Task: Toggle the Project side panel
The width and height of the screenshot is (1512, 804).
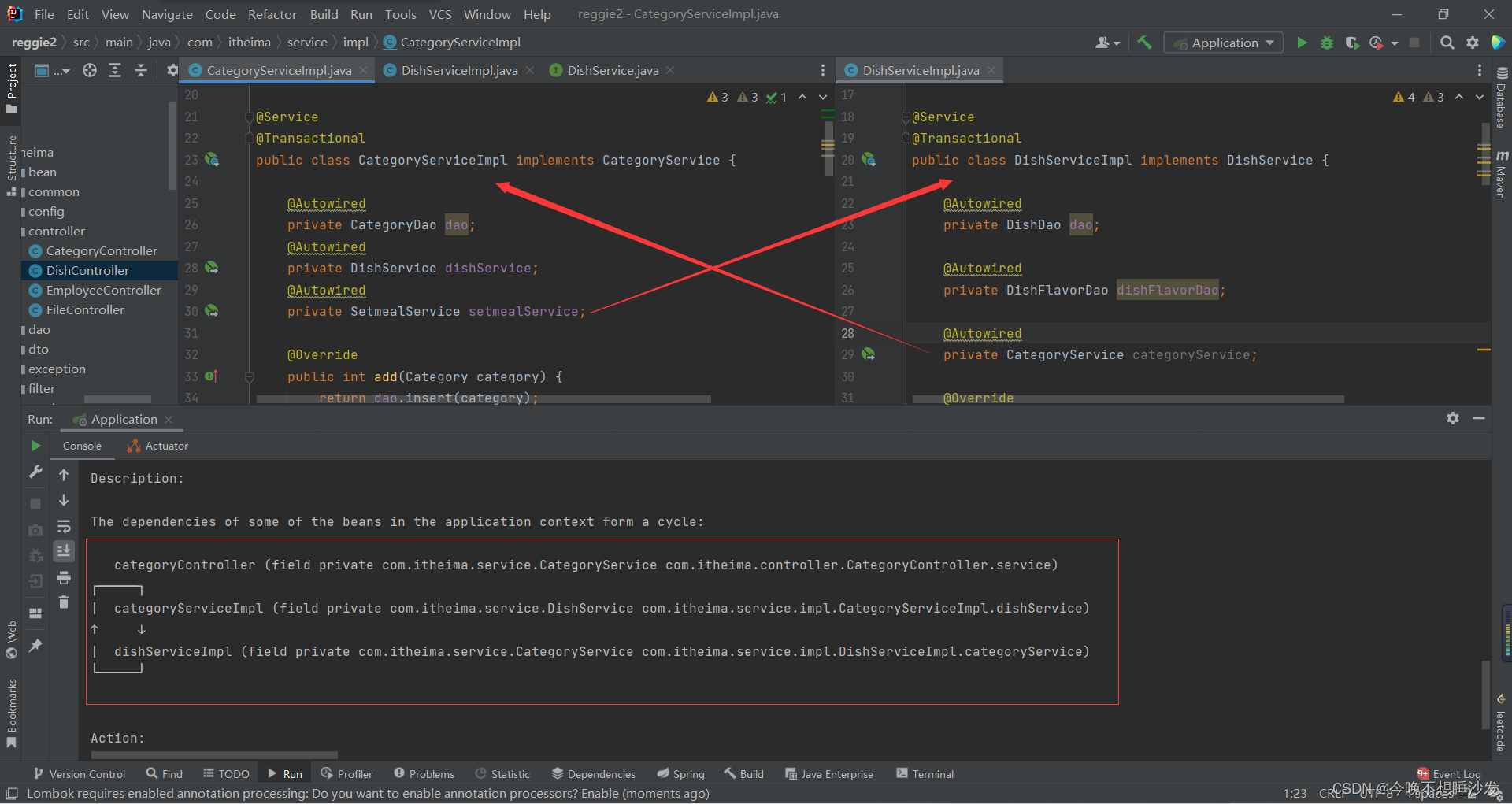Action: tap(11, 88)
